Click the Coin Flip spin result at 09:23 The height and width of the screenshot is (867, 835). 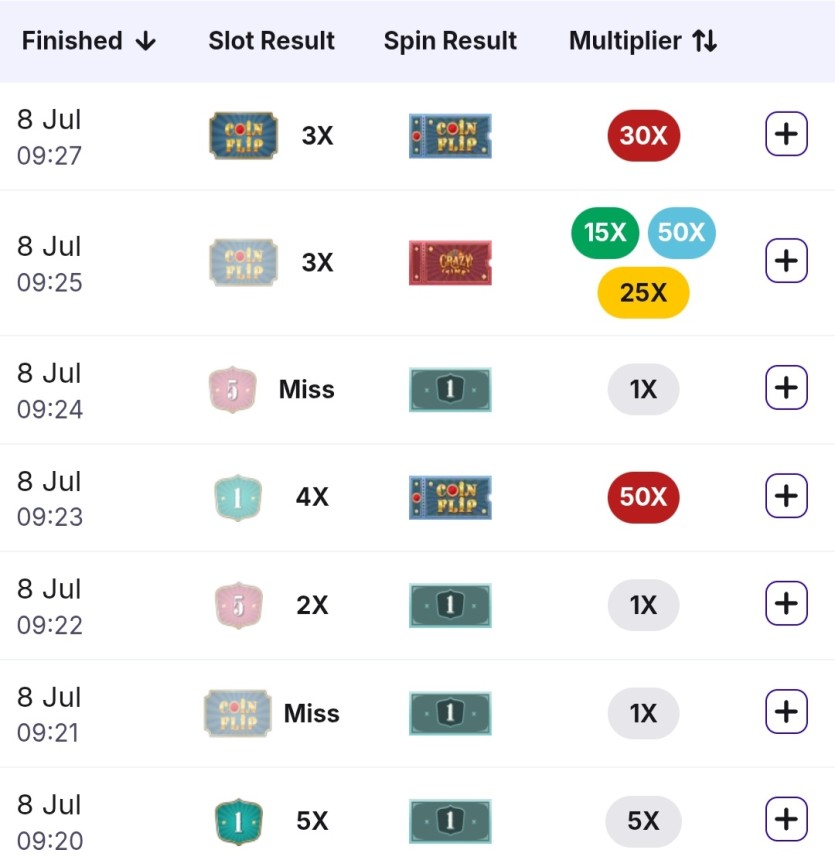(x=450, y=497)
